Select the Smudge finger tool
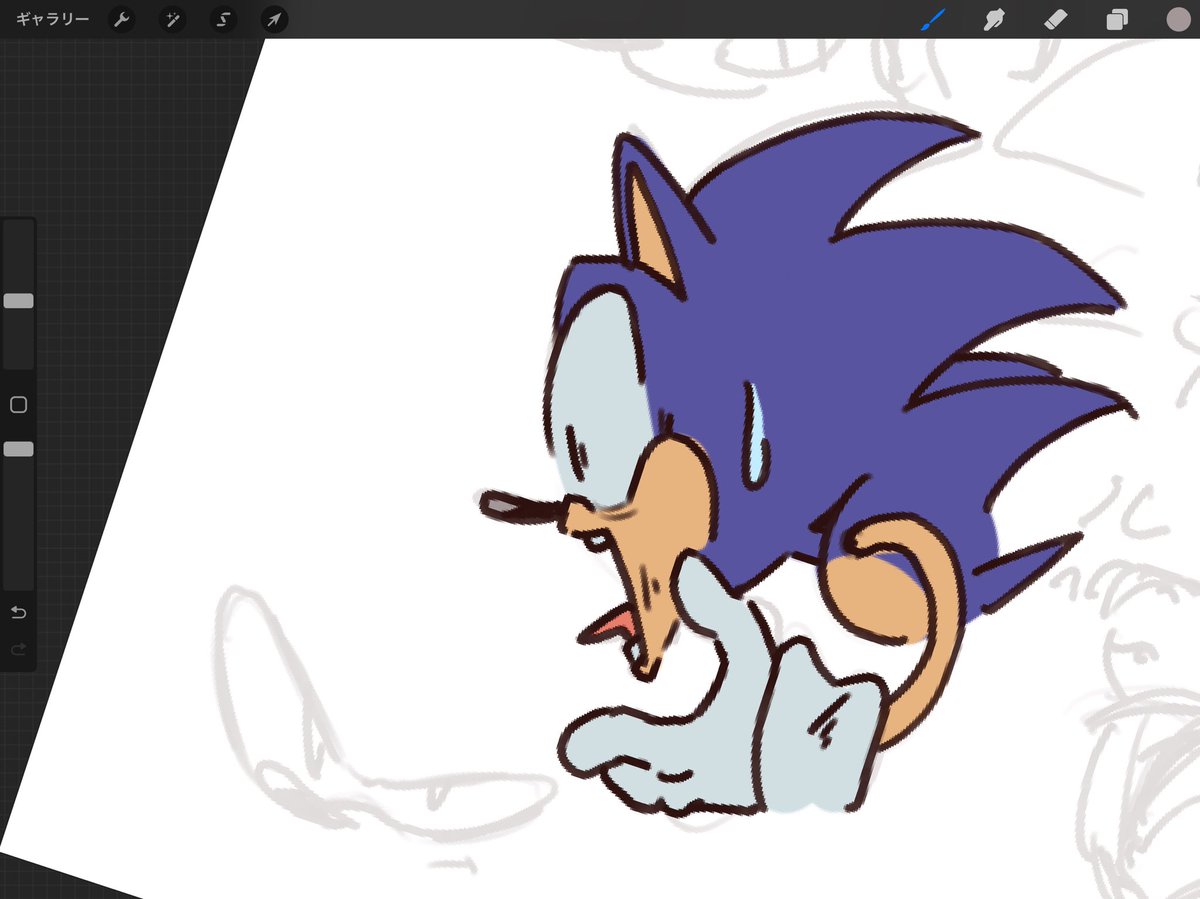 click(x=994, y=19)
